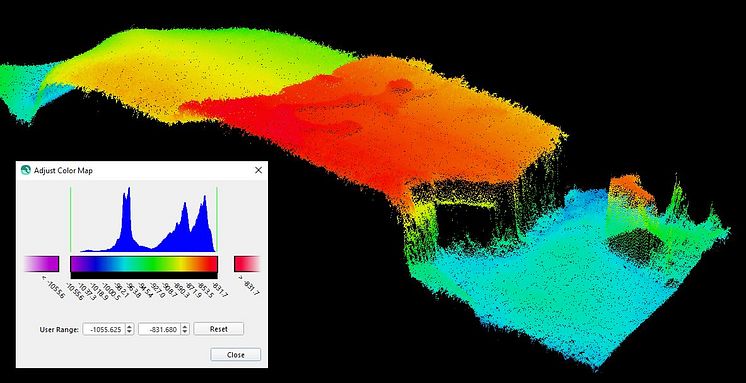The image size is (746, 383).
Task: Click the -1055.625 minimum User Range field
Action: 104,329
